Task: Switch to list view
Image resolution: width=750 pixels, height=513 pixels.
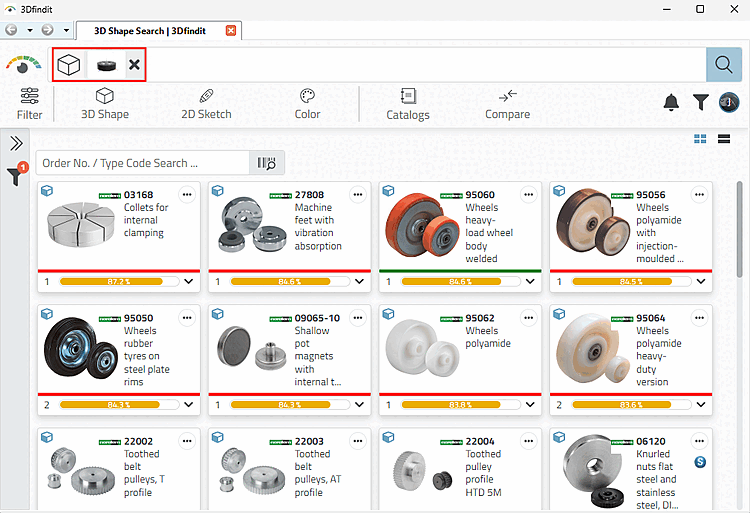Action: [724, 139]
